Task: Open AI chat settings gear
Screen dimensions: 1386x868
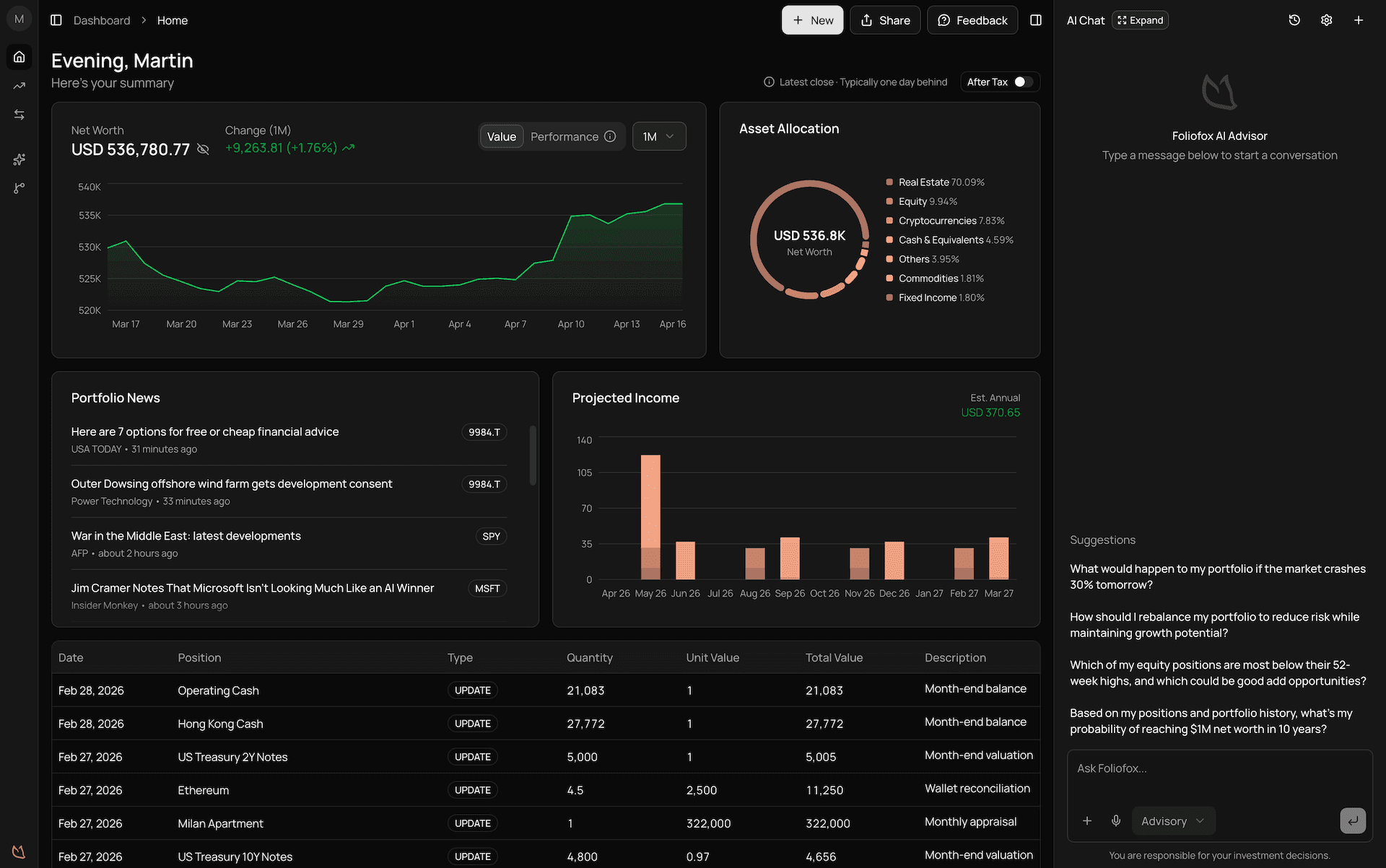Action: 1326,20
